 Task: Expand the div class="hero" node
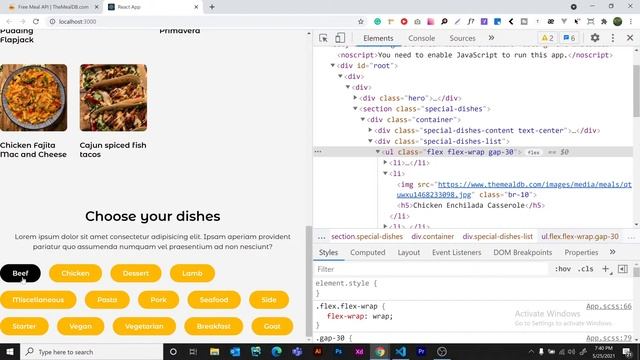[x=355, y=98]
